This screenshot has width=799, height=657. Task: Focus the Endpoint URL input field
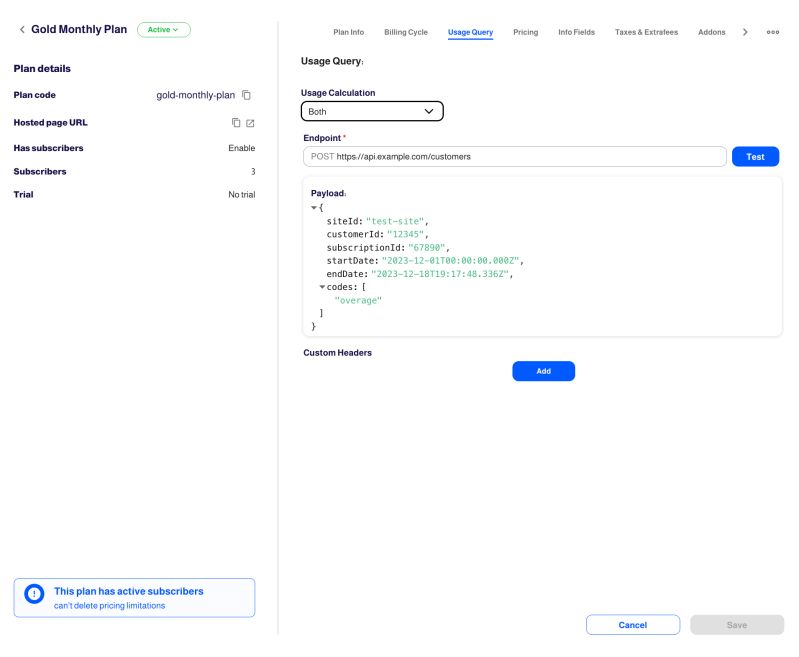[x=515, y=156]
